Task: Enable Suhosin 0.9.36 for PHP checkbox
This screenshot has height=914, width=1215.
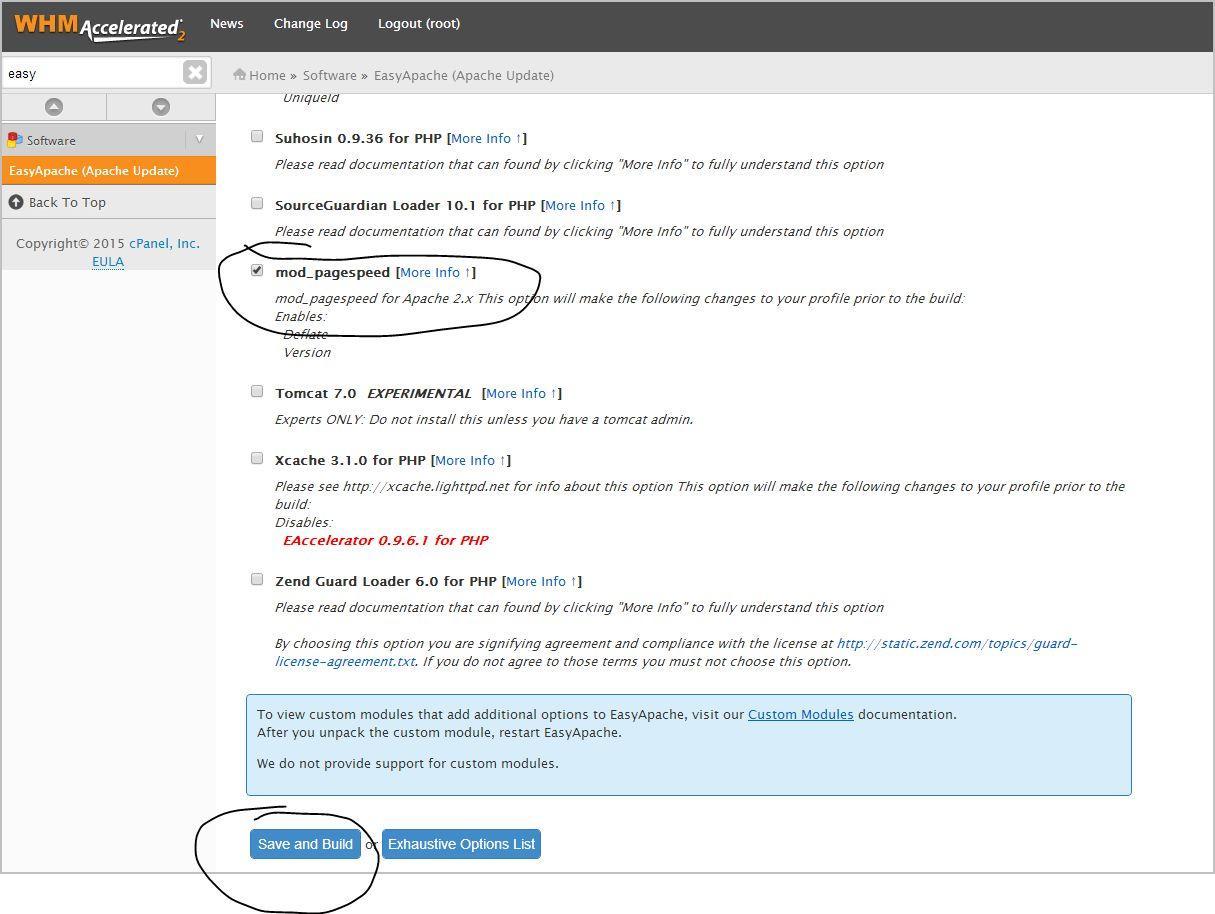Action: click(257, 137)
